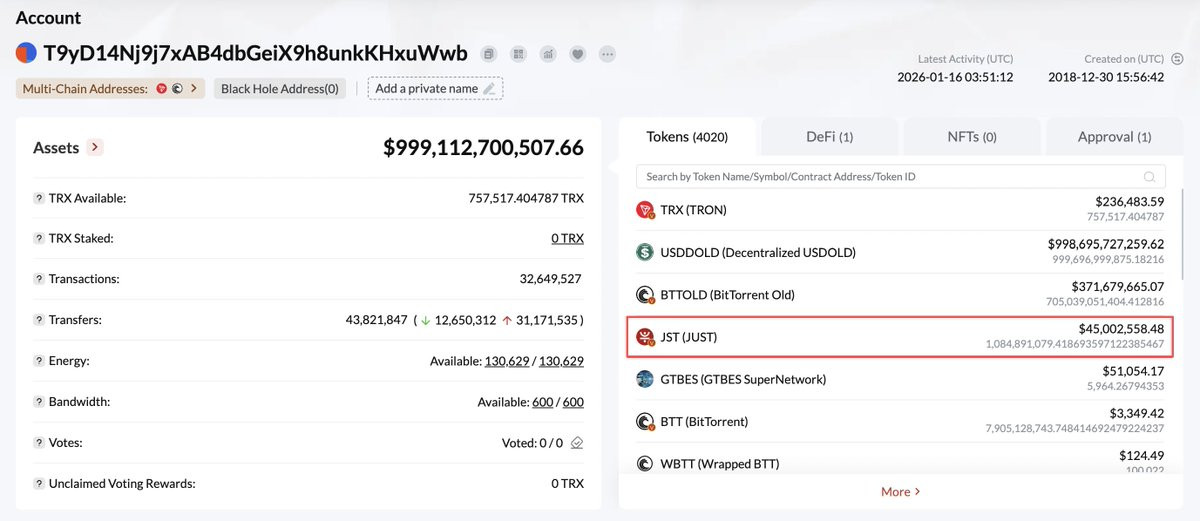Click the search magnifier icon in token search
1200x521 pixels.
pyautogui.click(x=1151, y=177)
